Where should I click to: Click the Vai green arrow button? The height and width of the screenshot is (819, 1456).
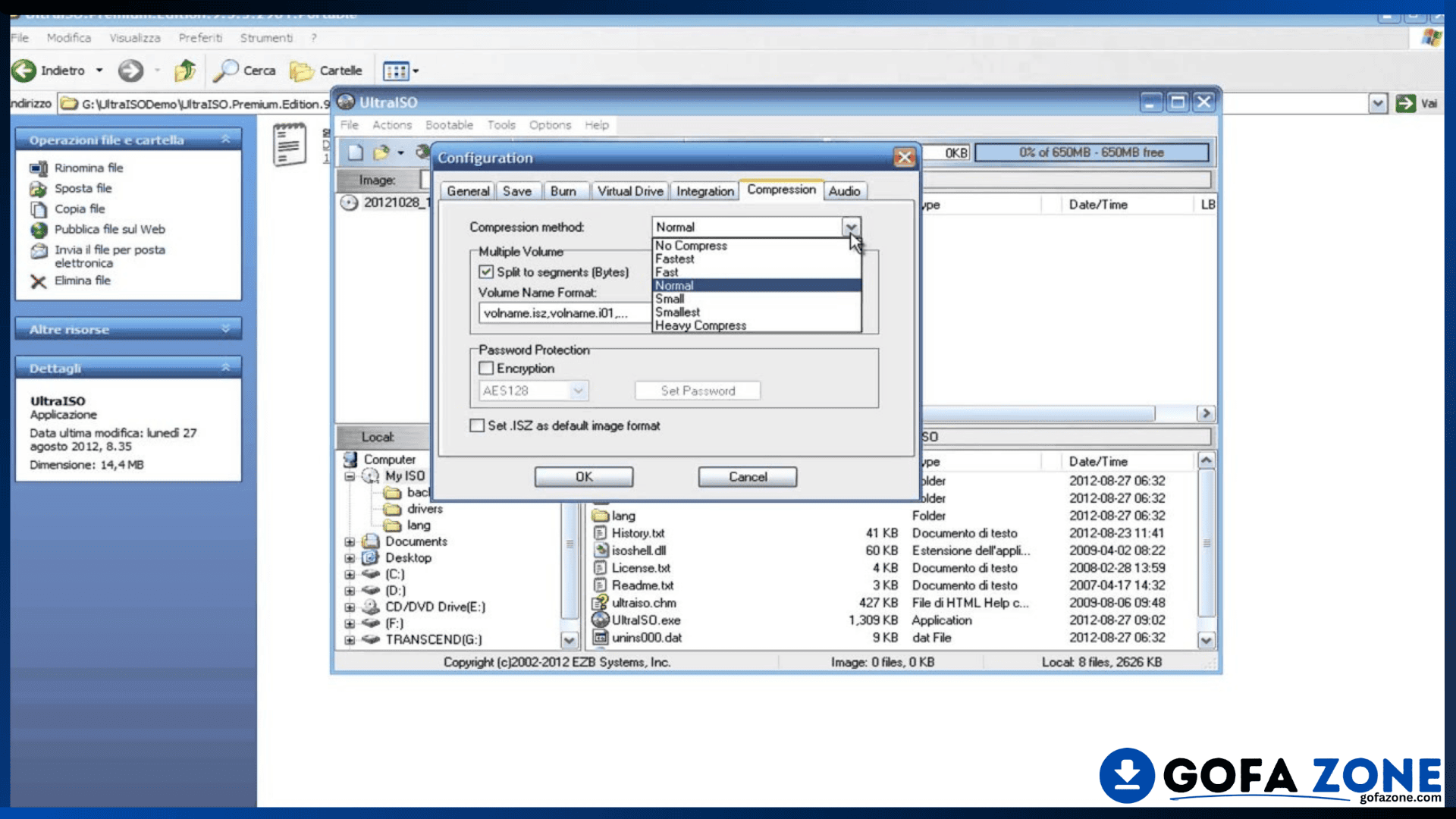pyautogui.click(x=1405, y=103)
